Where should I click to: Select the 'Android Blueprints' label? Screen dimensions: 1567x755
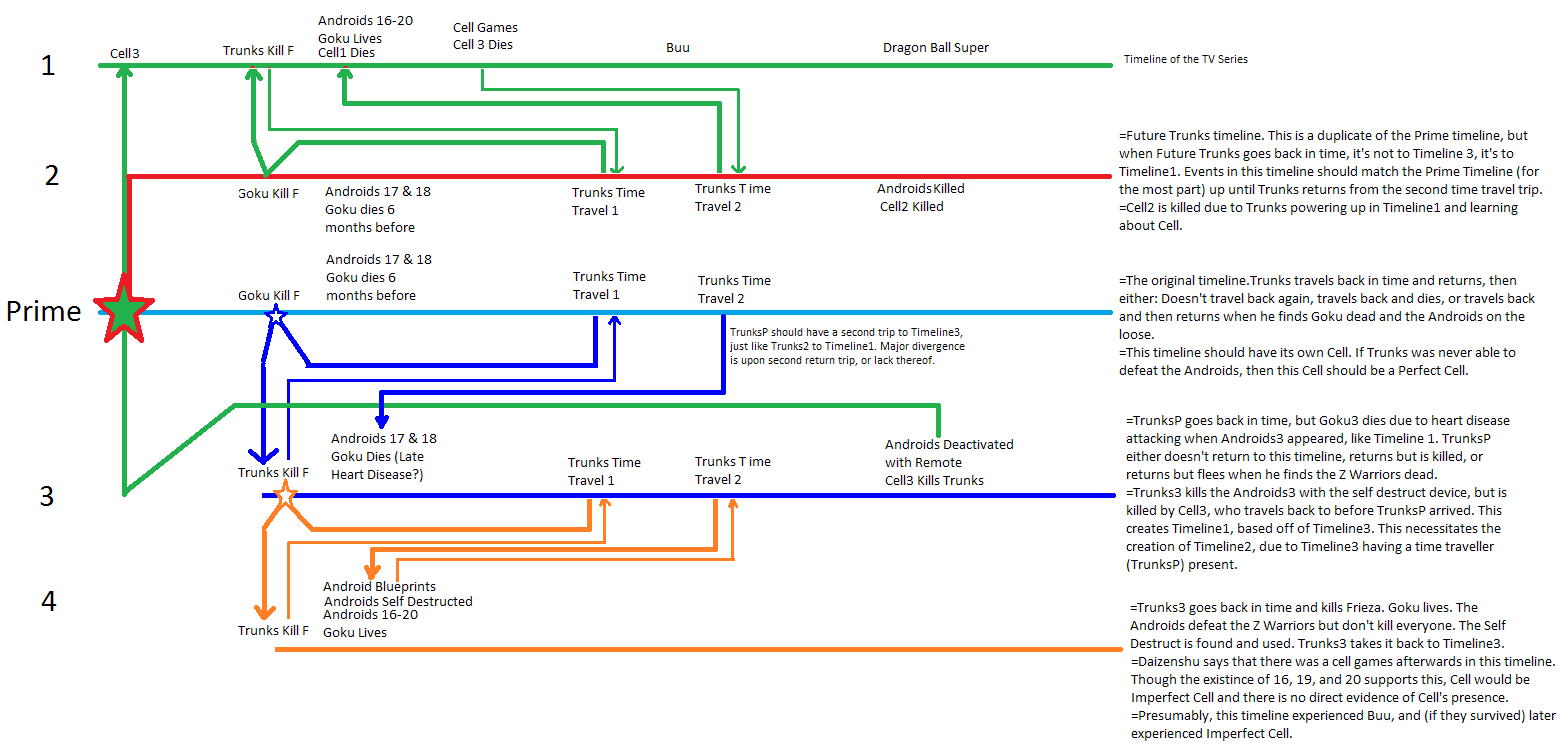[x=379, y=586]
